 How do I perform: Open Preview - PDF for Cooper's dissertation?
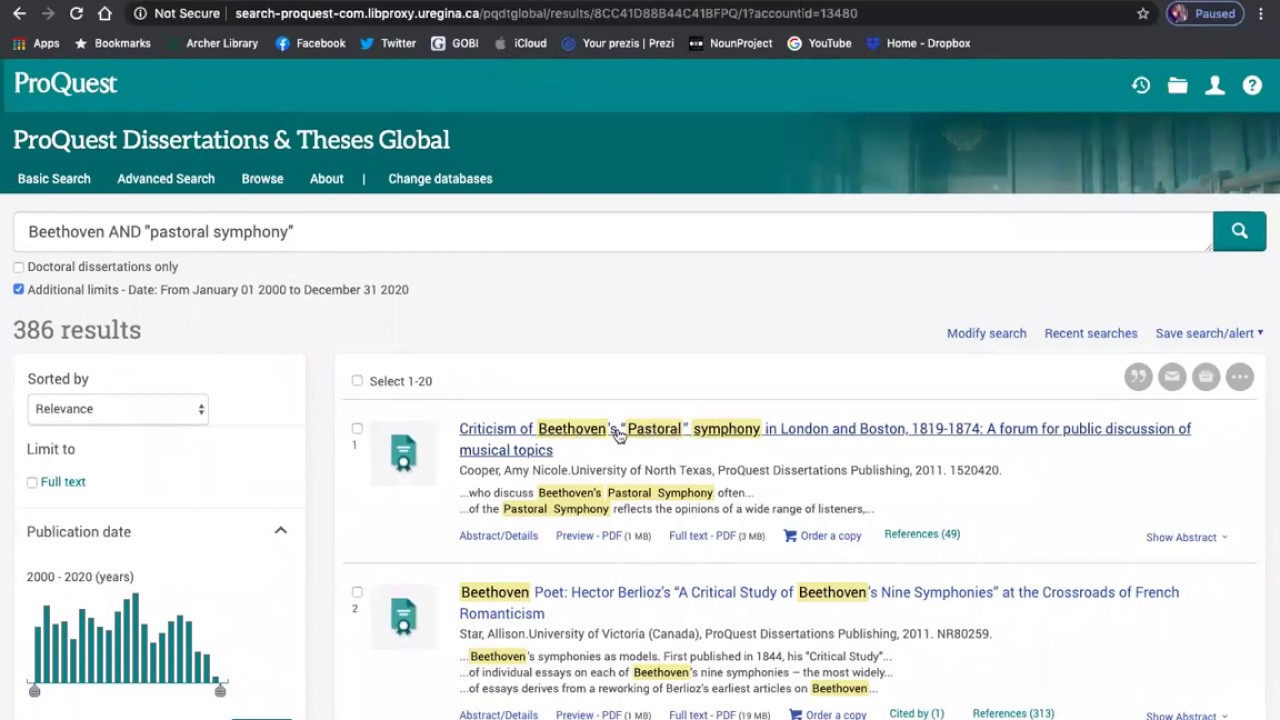coord(603,536)
